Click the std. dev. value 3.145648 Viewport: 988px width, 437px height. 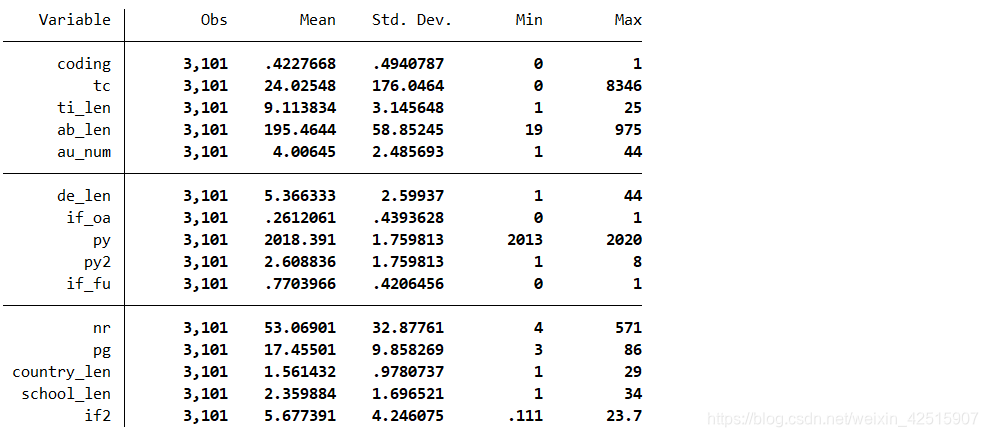coord(408,108)
